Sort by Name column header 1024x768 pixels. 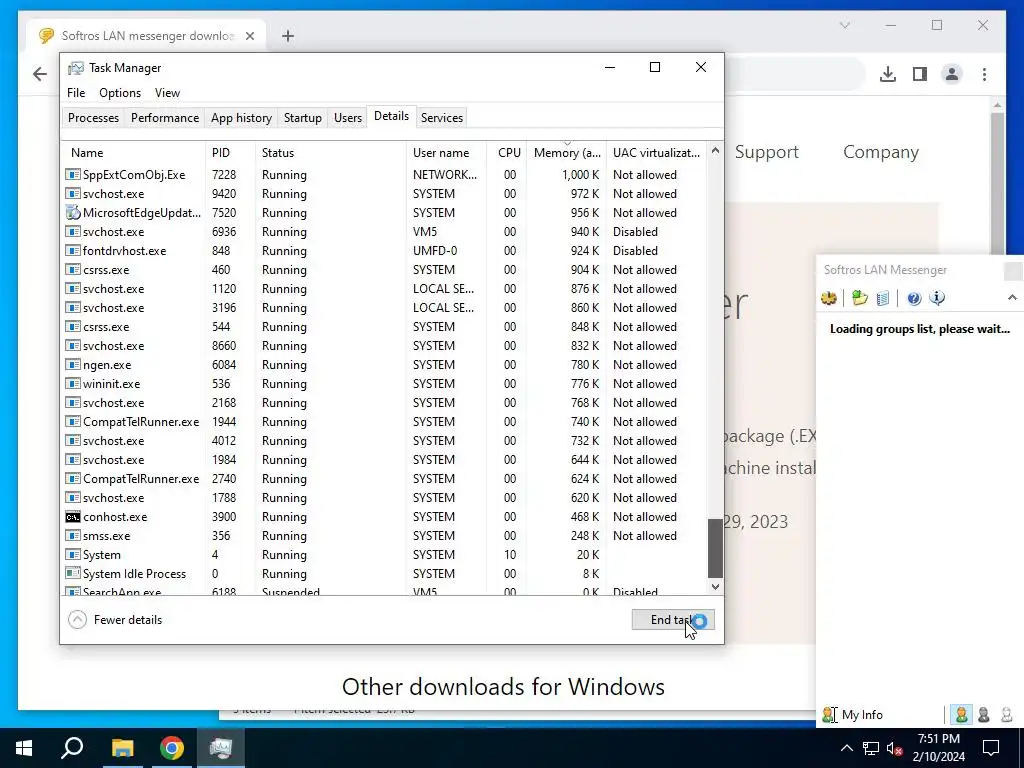pos(134,153)
